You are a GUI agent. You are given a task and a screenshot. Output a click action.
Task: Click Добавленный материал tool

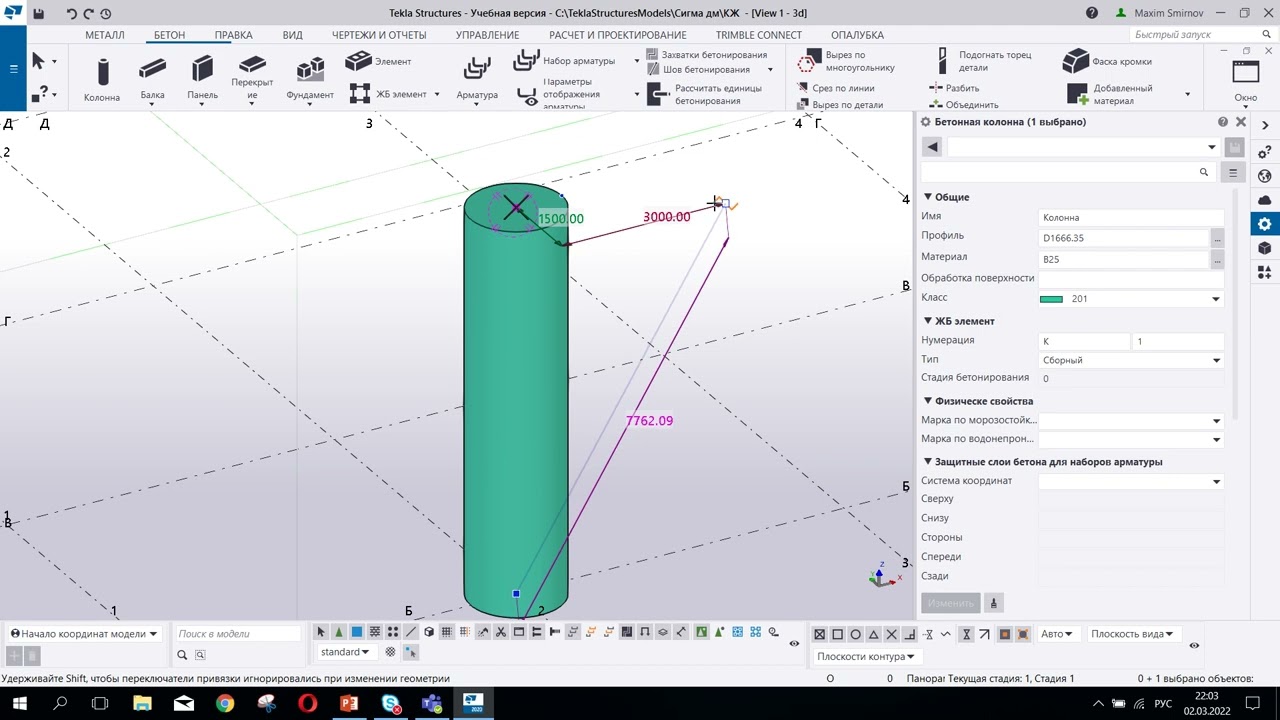point(1110,94)
